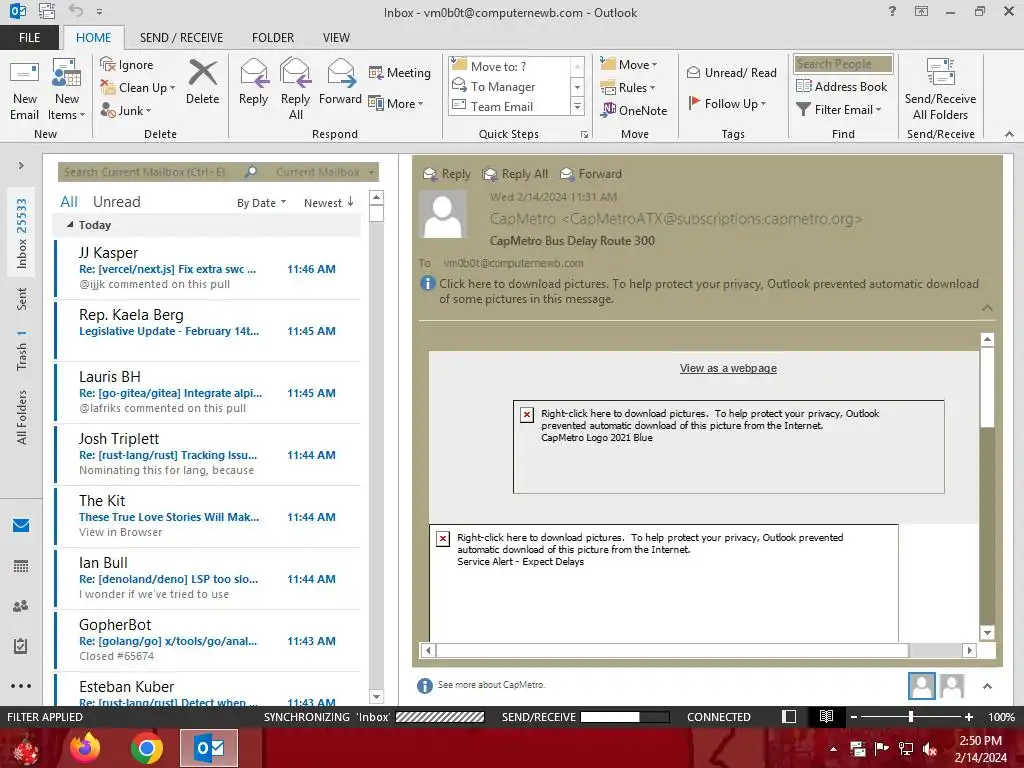Launch Firefox from the taskbar
This screenshot has height=768, width=1024.
pos(86,748)
